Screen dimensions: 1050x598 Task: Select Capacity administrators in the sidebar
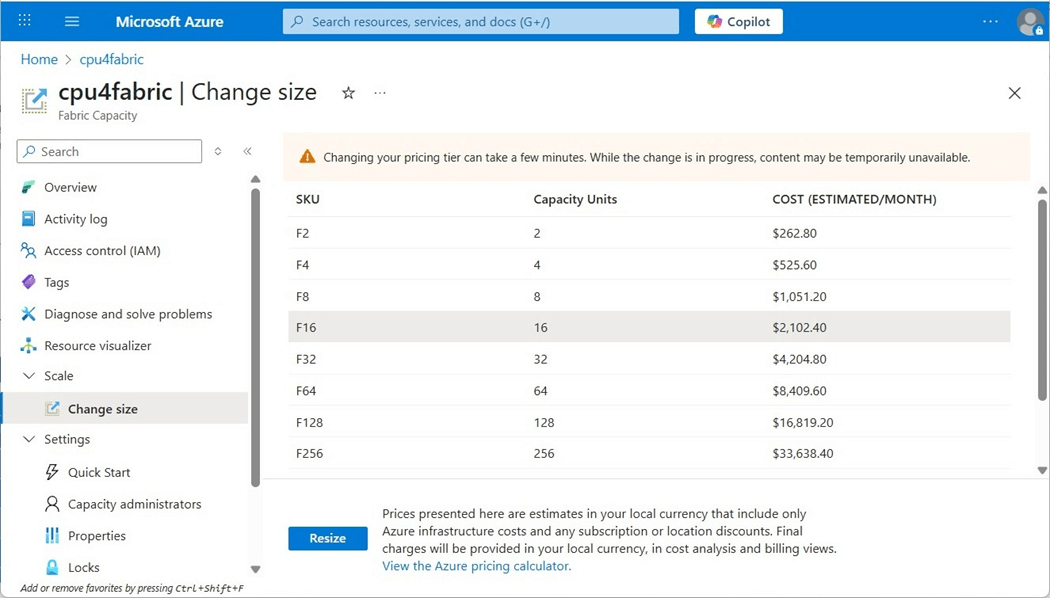click(x=134, y=504)
